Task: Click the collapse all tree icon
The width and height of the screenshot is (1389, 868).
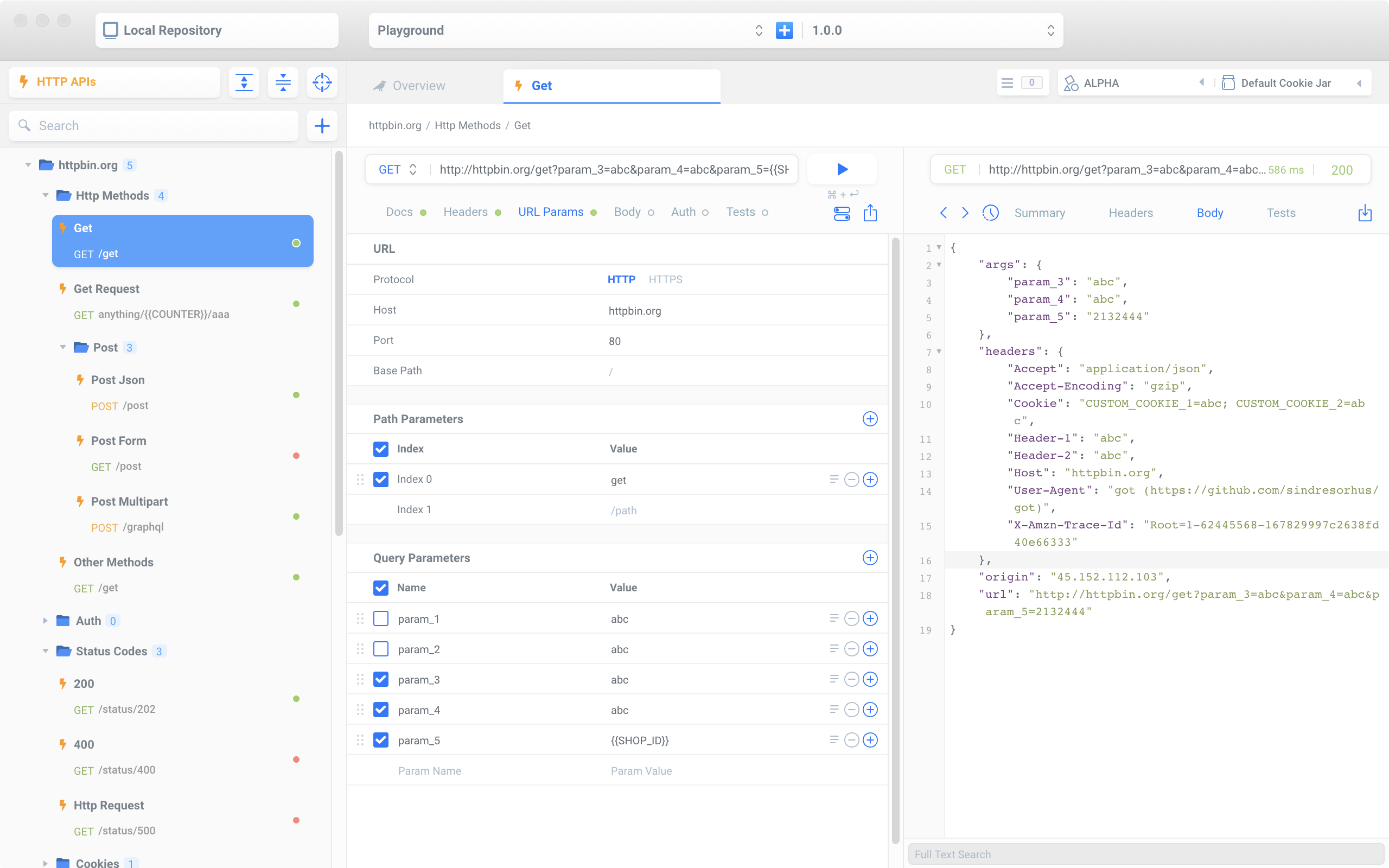Action: pyautogui.click(x=283, y=82)
